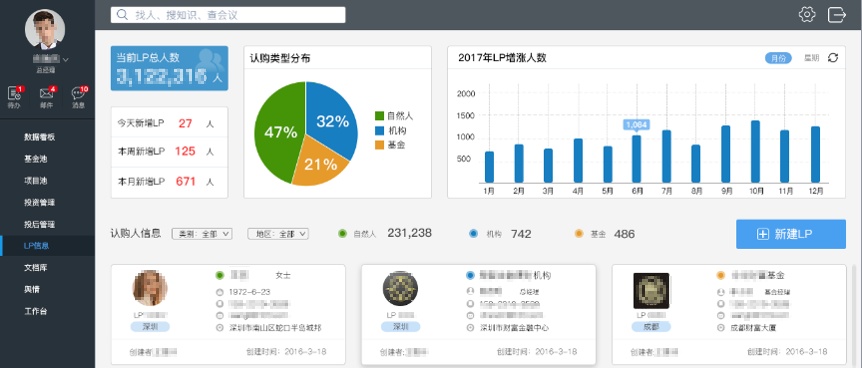The height and width of the screenshot is (368, 862).
Task: Open 基金池 in the sidebar
Action: pos(35,159)
